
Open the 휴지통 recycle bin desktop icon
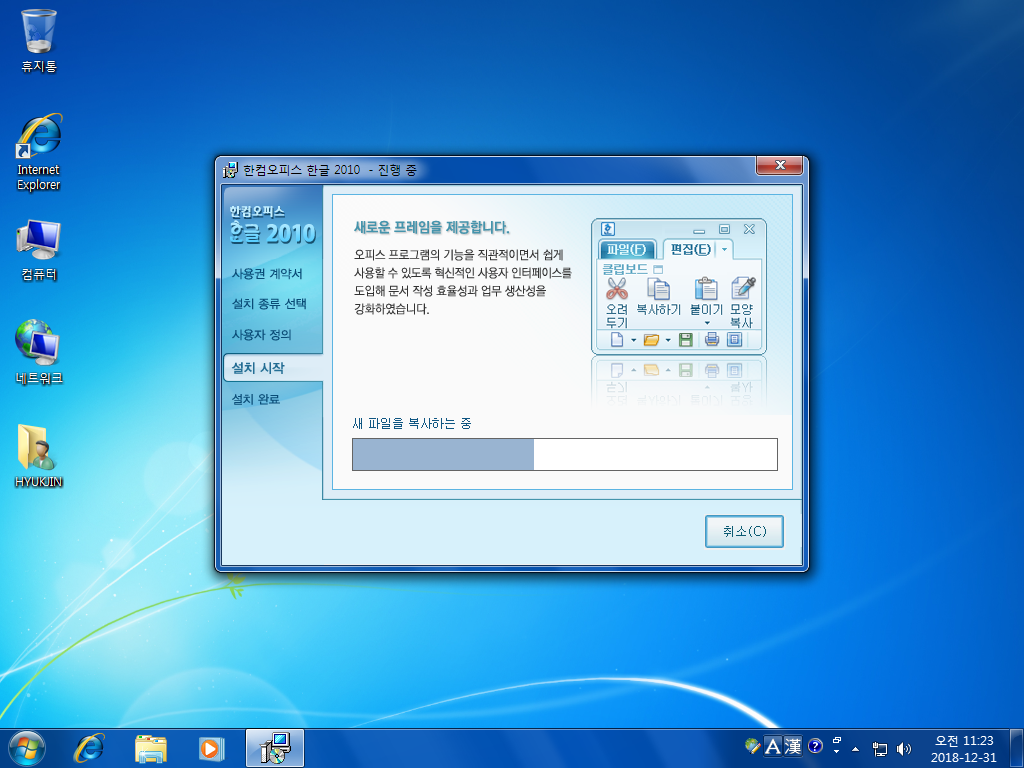click(x=39, y=40)
